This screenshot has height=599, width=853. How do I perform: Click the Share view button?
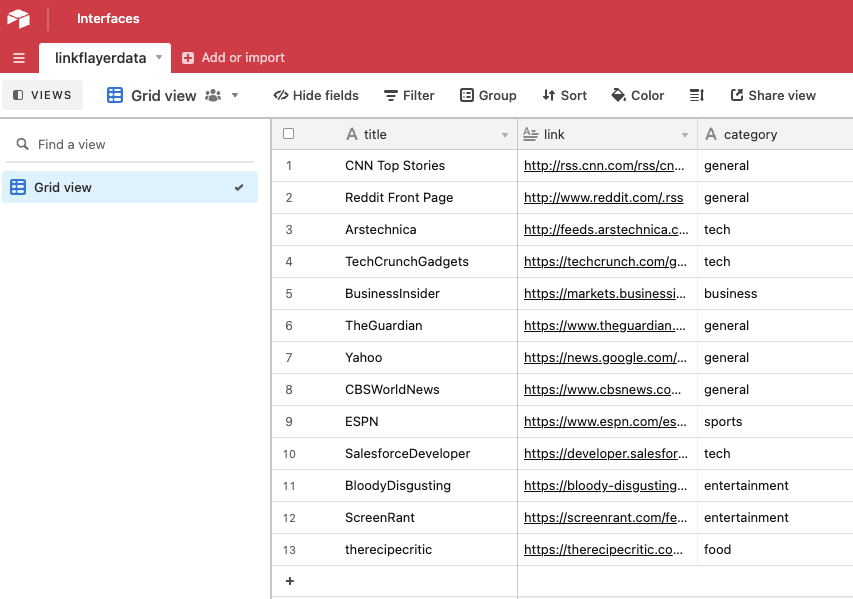[x=773, y=96]
